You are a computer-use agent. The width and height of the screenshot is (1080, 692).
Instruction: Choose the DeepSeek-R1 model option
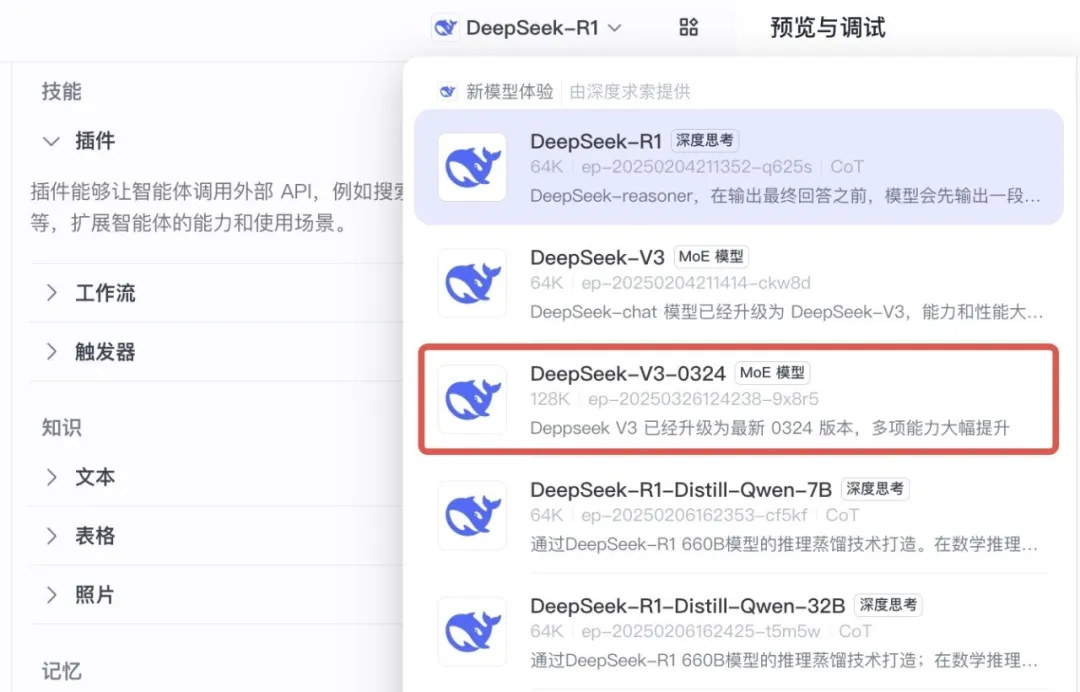click(738, 167)
